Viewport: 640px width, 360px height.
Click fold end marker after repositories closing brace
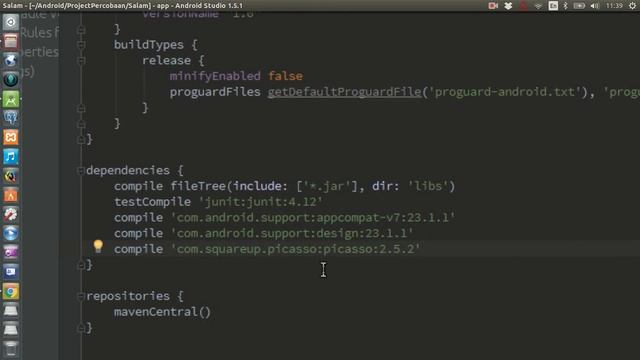coord(81,328)
